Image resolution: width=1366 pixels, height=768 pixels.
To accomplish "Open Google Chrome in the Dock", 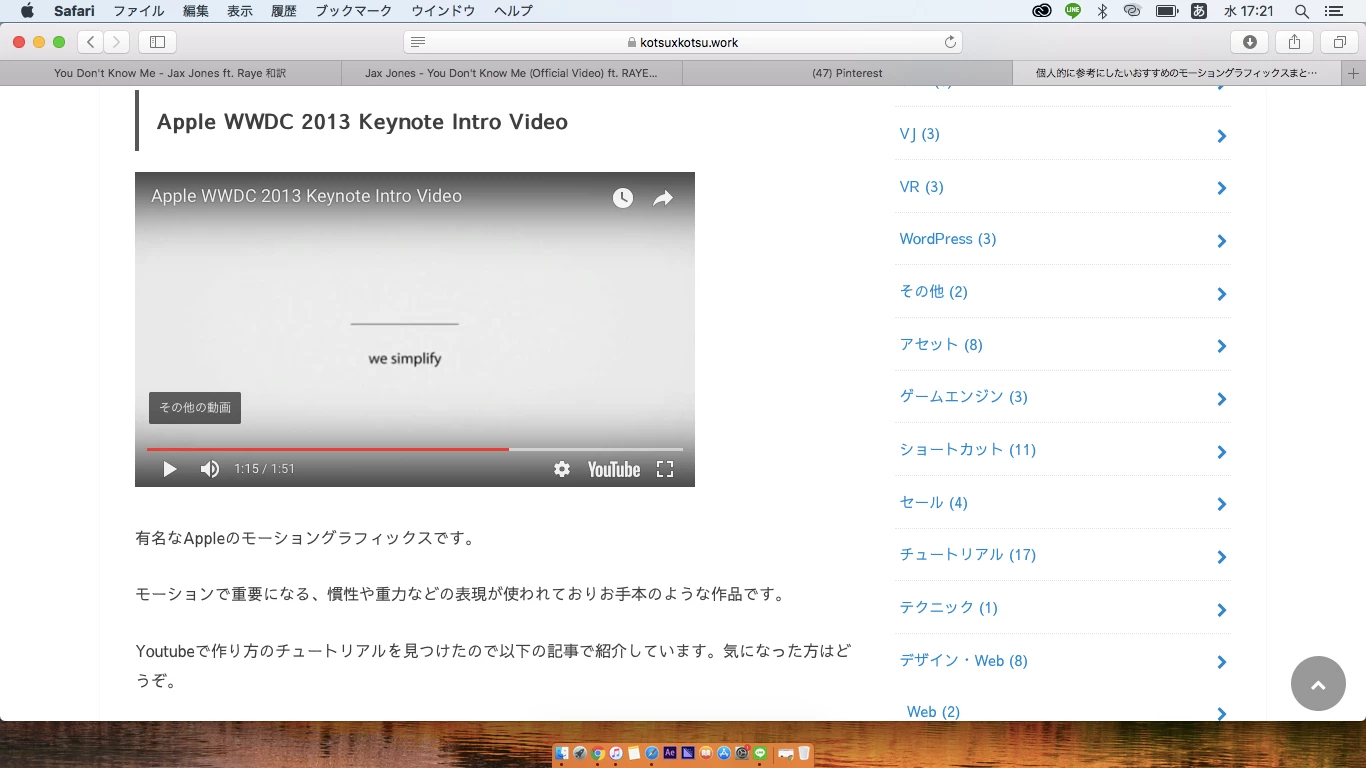I will tap(598, 753).
